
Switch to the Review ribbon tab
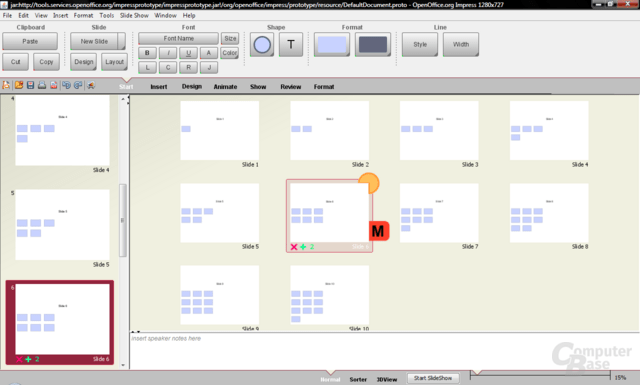291,87
